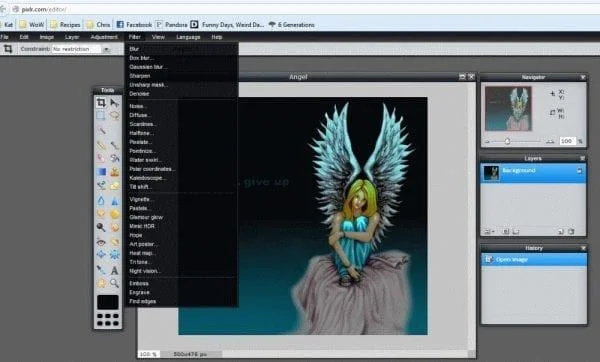Open the View menu
Viewport: 600px width, 362px height.
click(158, 37)
